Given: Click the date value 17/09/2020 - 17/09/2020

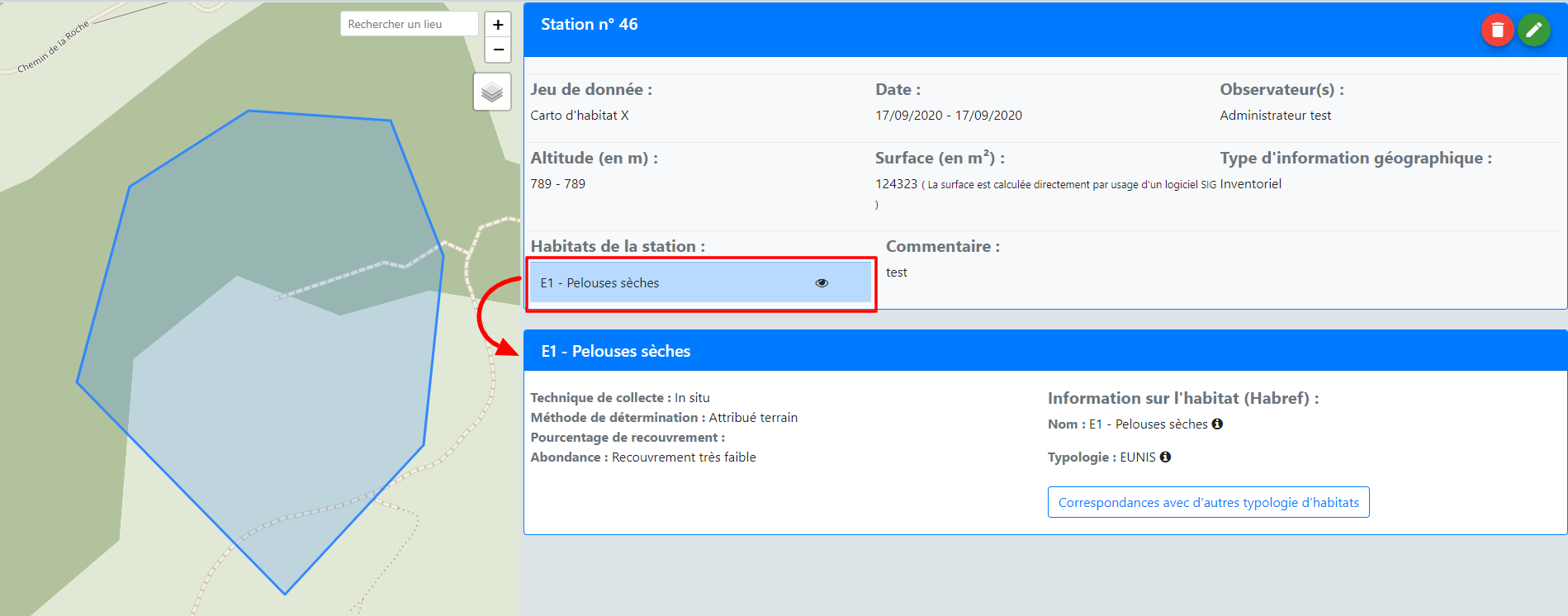Looking at the screenshot, I should click(x=949, y=116).
